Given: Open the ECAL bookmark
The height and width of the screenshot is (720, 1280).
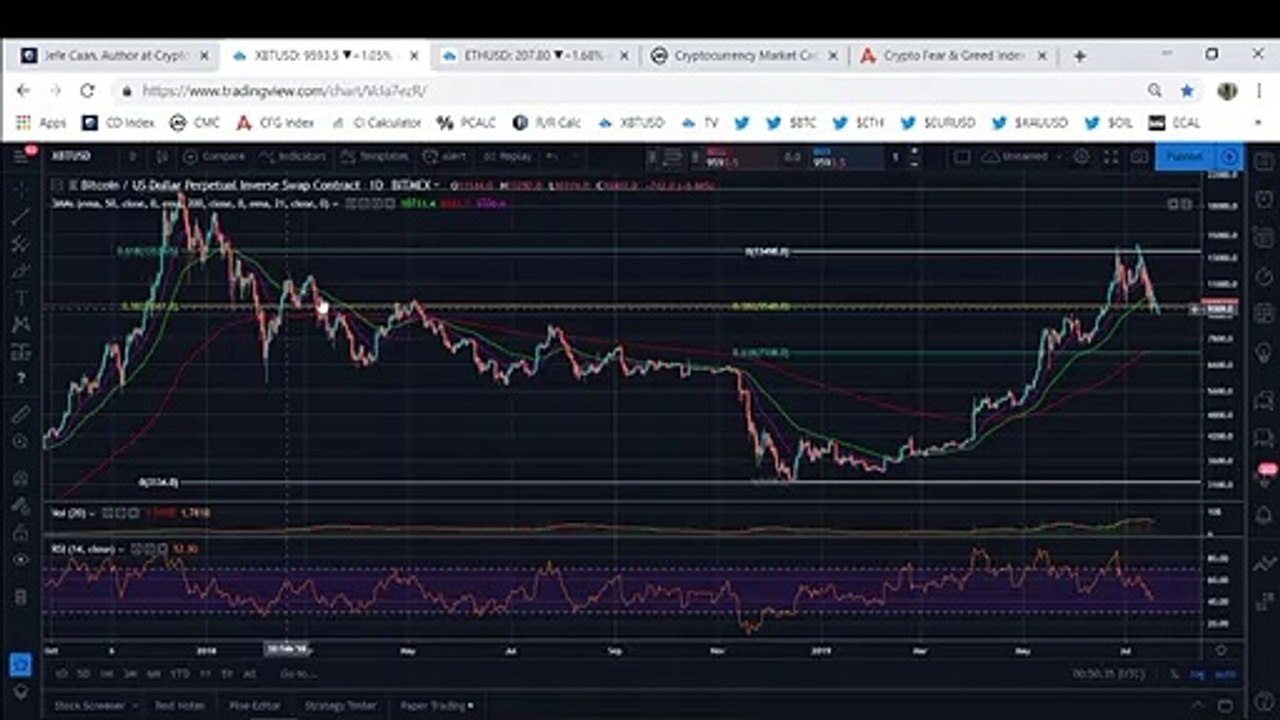Looking at the screenshot, I should click(1173, 123).
